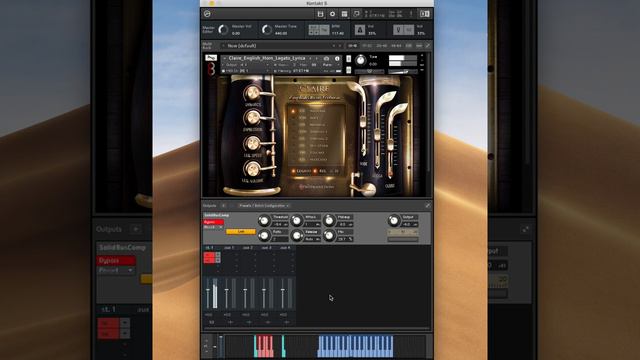Click the SolidBusComp Threshold knob
The width and height of the screenshot is (640, 360).
coord(264,221)
